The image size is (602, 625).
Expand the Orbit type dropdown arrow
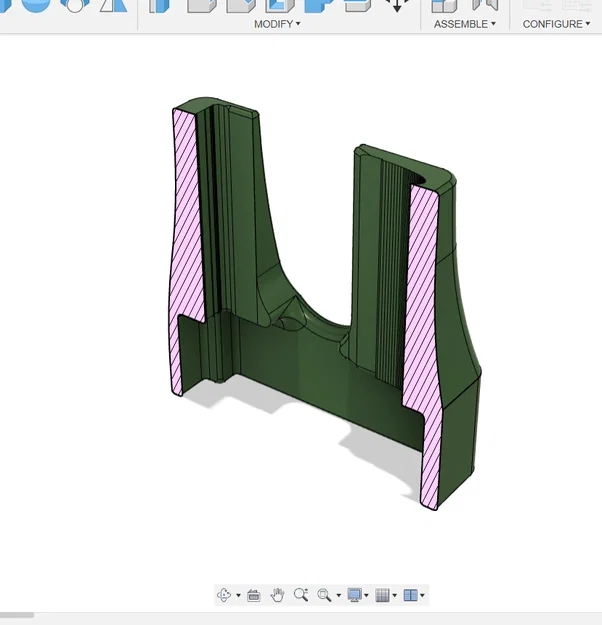pos(238,596)
